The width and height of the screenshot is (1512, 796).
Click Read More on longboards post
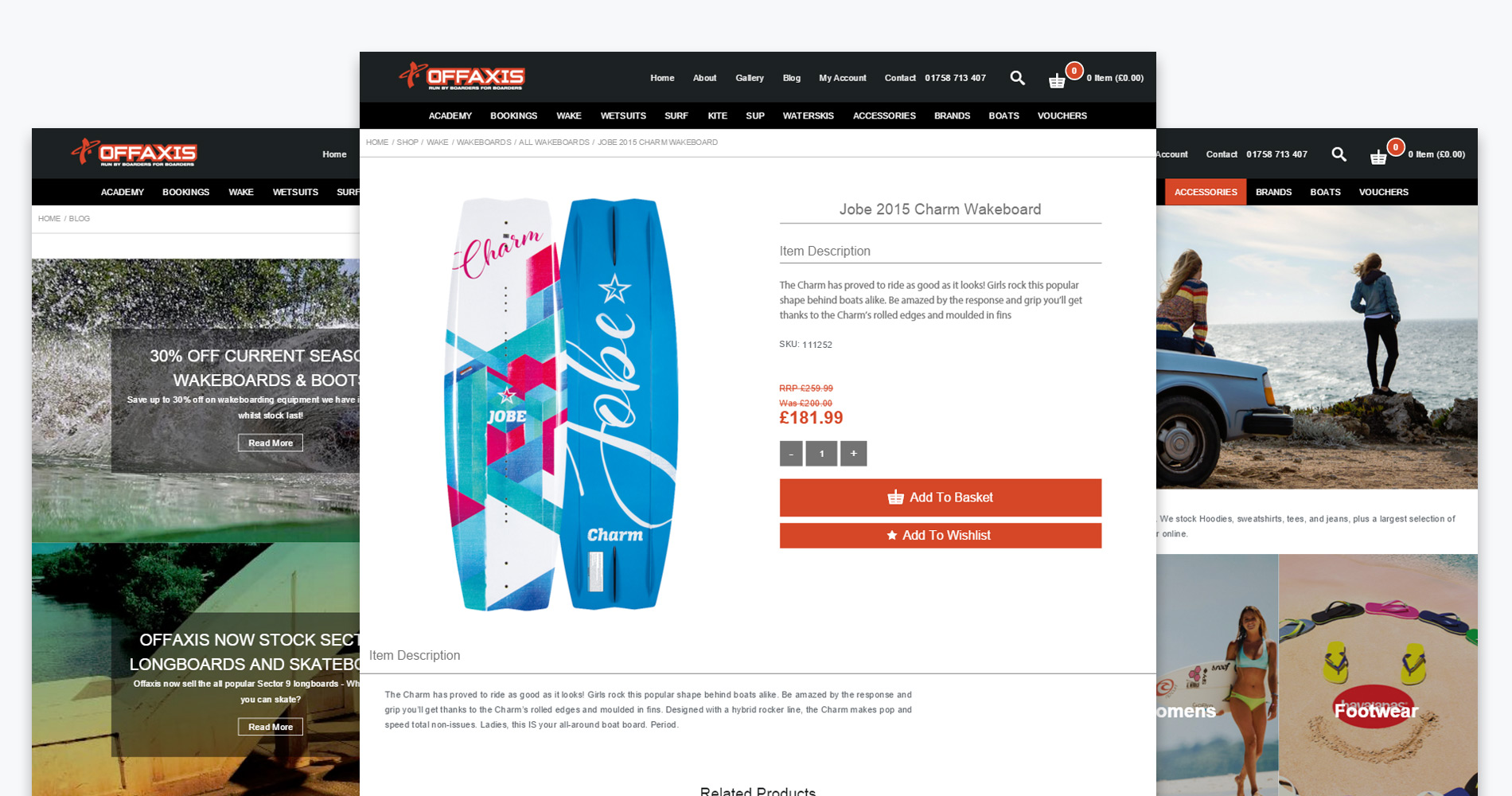coord(271,727)
